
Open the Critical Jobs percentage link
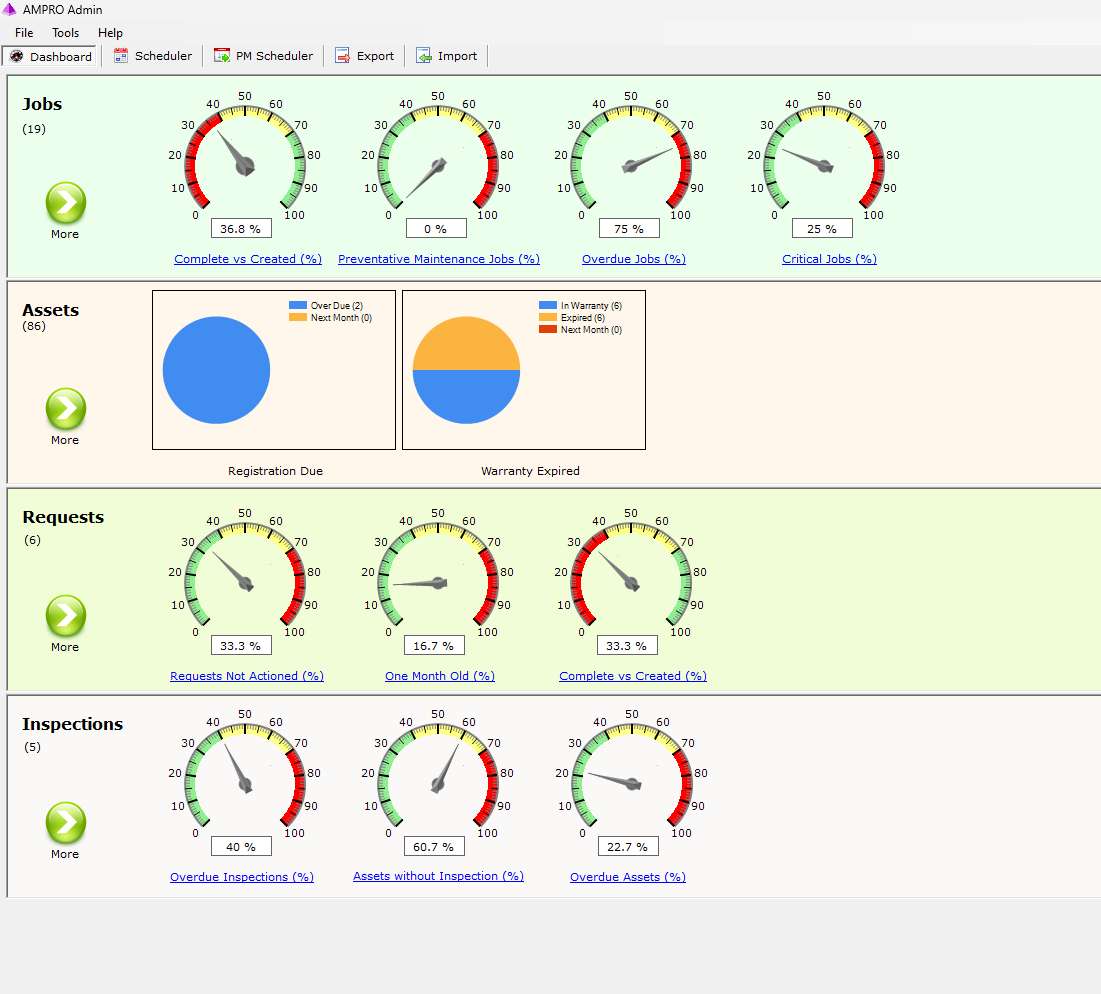coord(829,258)
